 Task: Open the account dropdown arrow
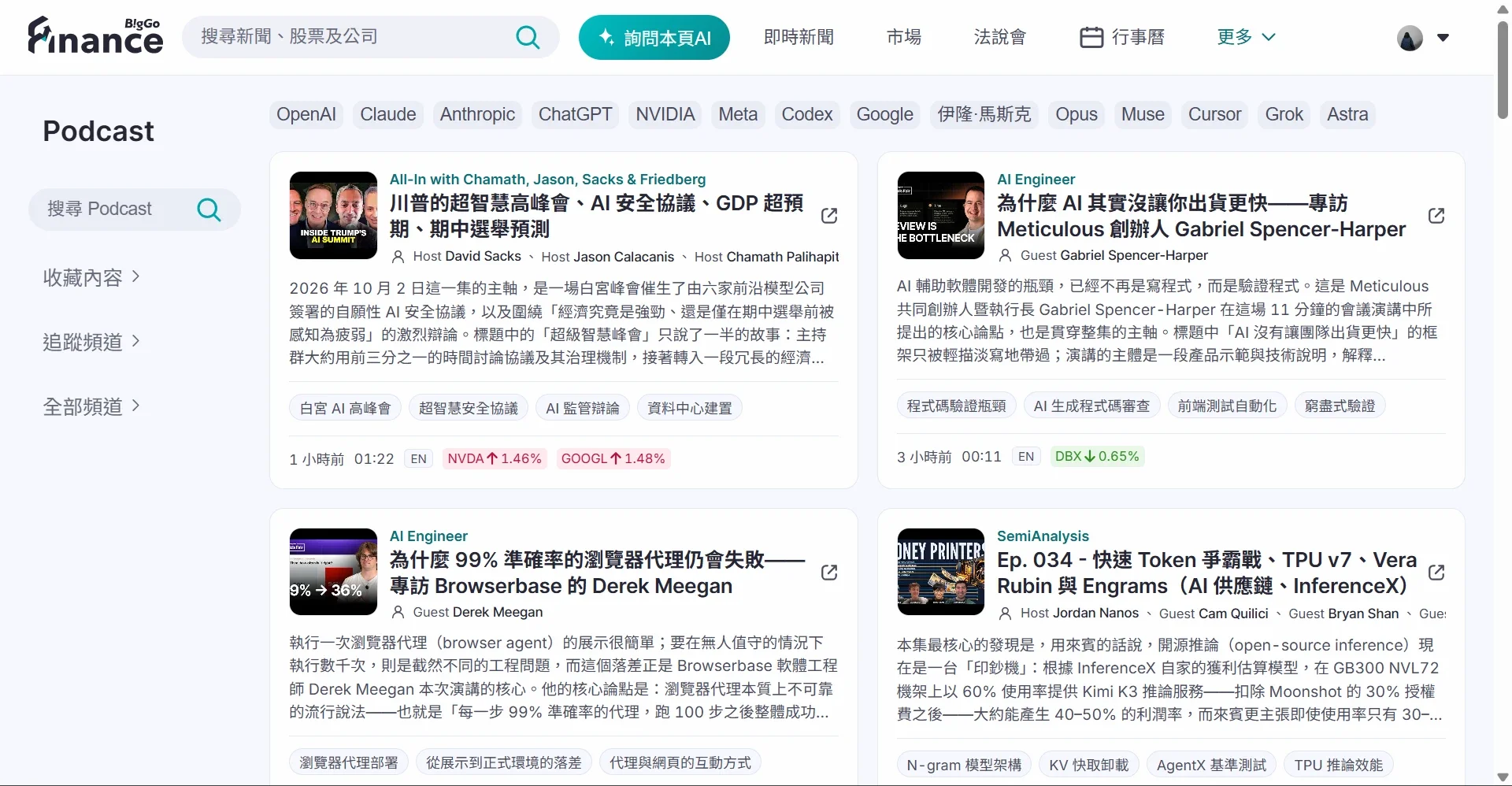[1443, 38]
